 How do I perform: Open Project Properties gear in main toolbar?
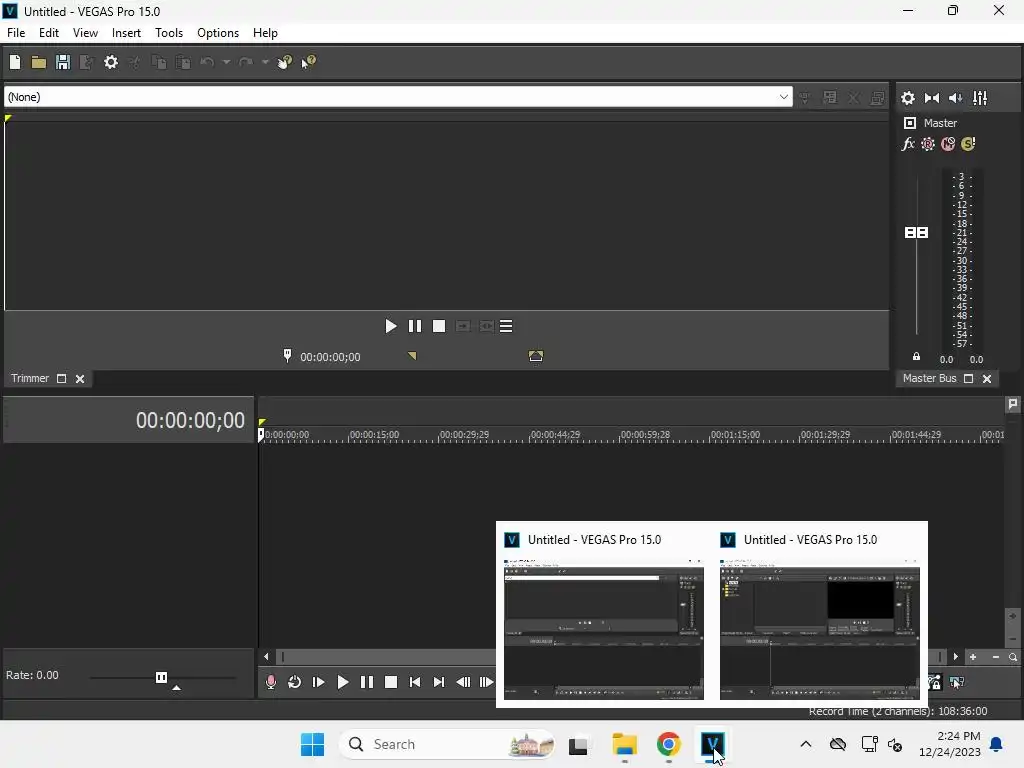point(111,62)
